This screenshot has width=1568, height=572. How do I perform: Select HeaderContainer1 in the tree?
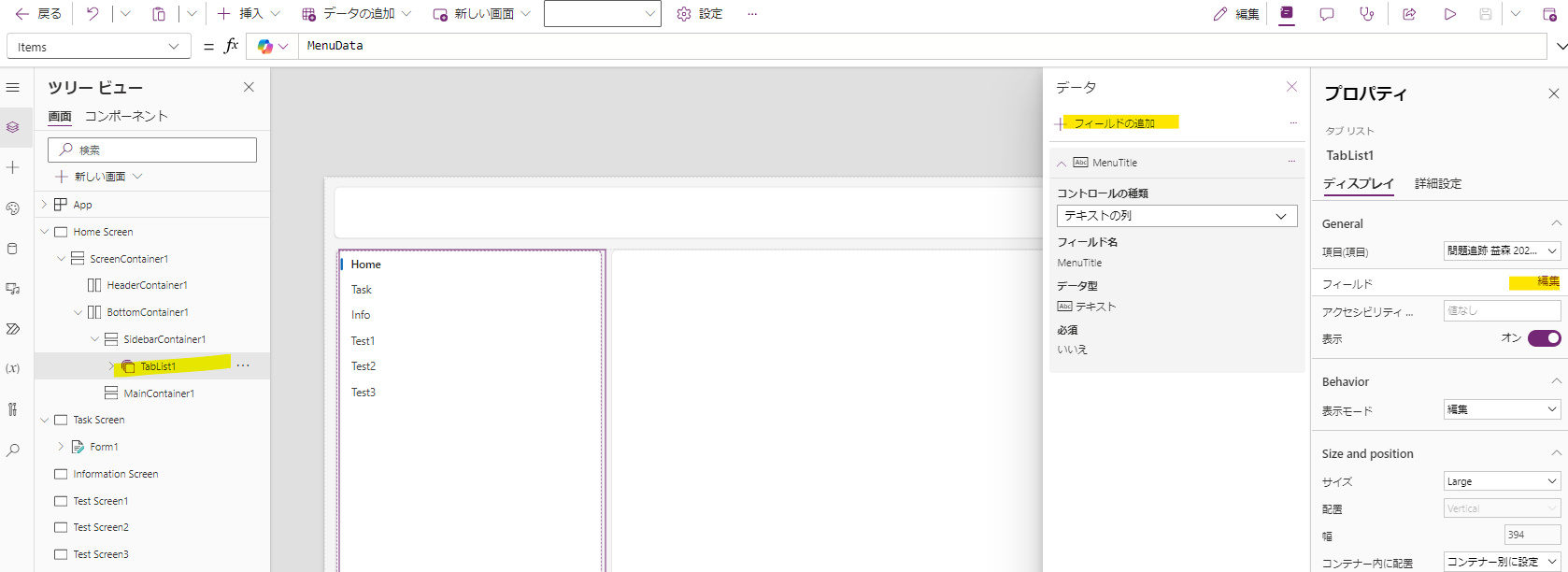tap(147, 285)
